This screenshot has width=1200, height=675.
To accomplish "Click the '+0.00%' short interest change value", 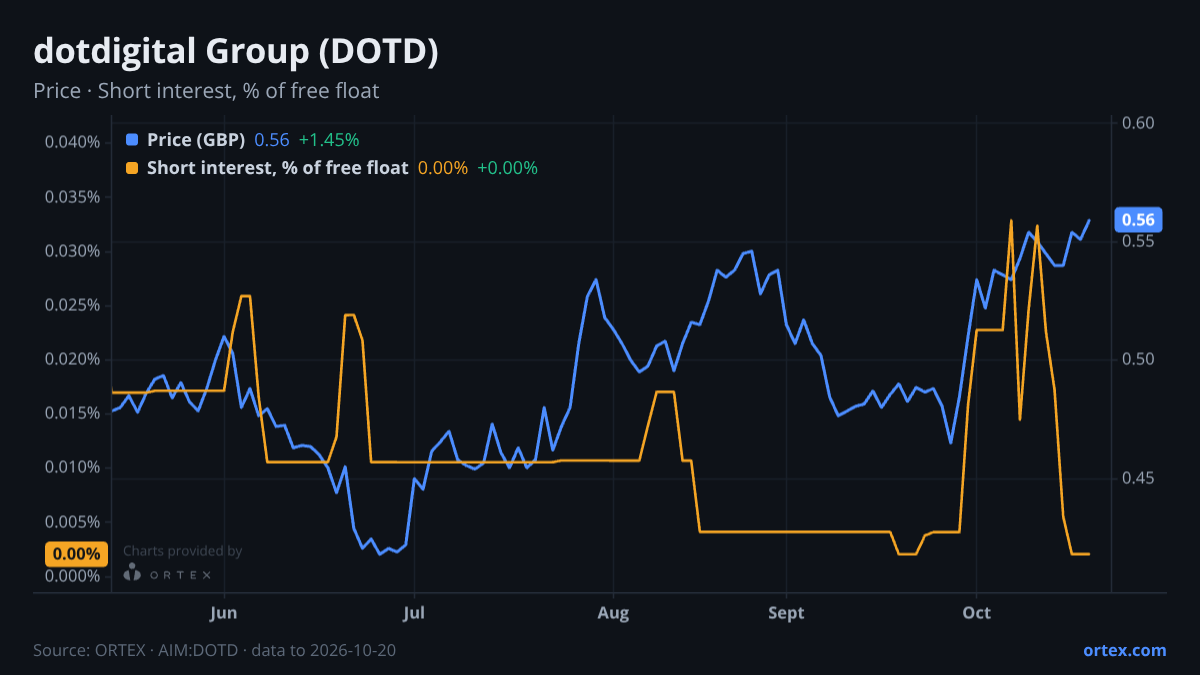I will coord(507,168).
